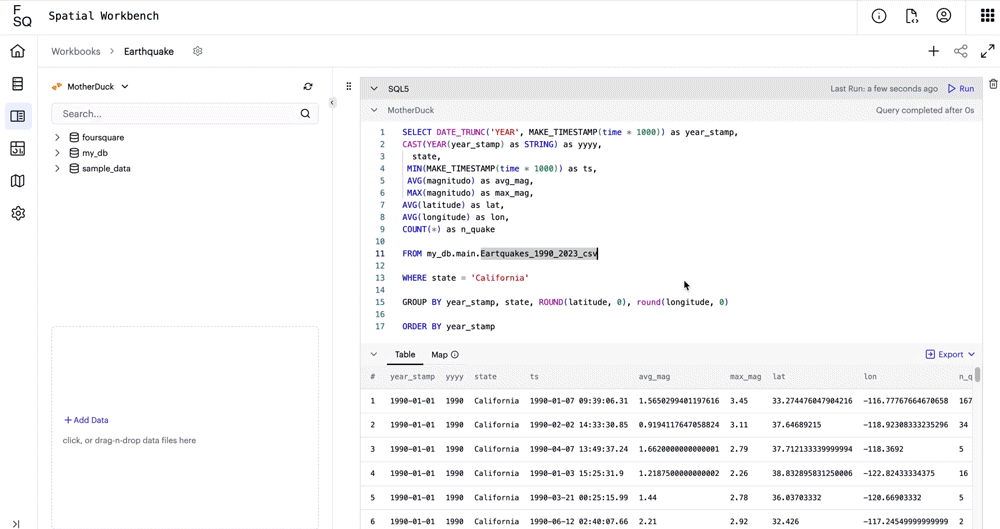Image resolution: width=1000 pixels, height=529 pixels.
Task: Click the Spatial Workbench title
Action: pyautogui.click(x=103, y=16)
